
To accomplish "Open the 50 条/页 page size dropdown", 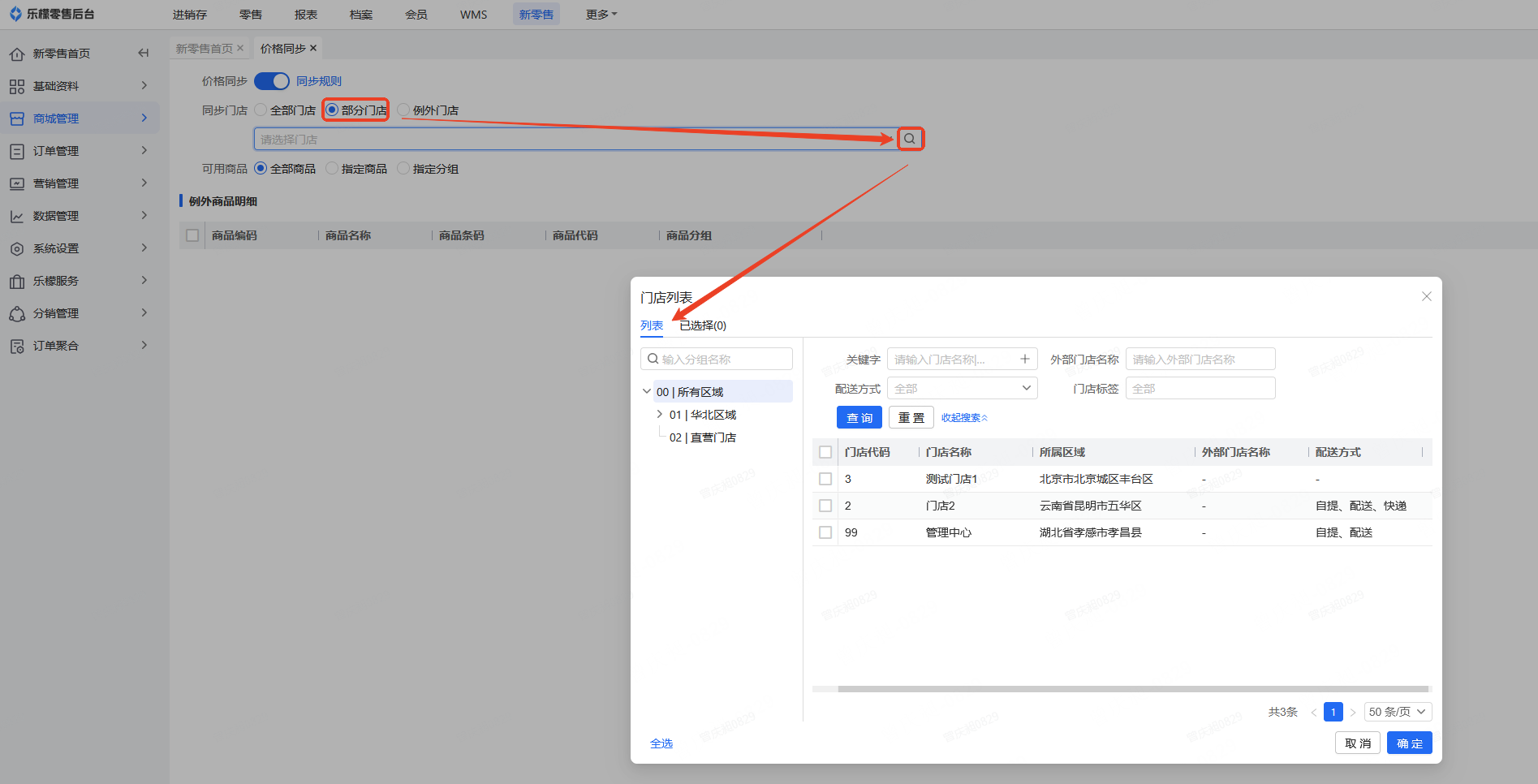I will (1398, 712).
